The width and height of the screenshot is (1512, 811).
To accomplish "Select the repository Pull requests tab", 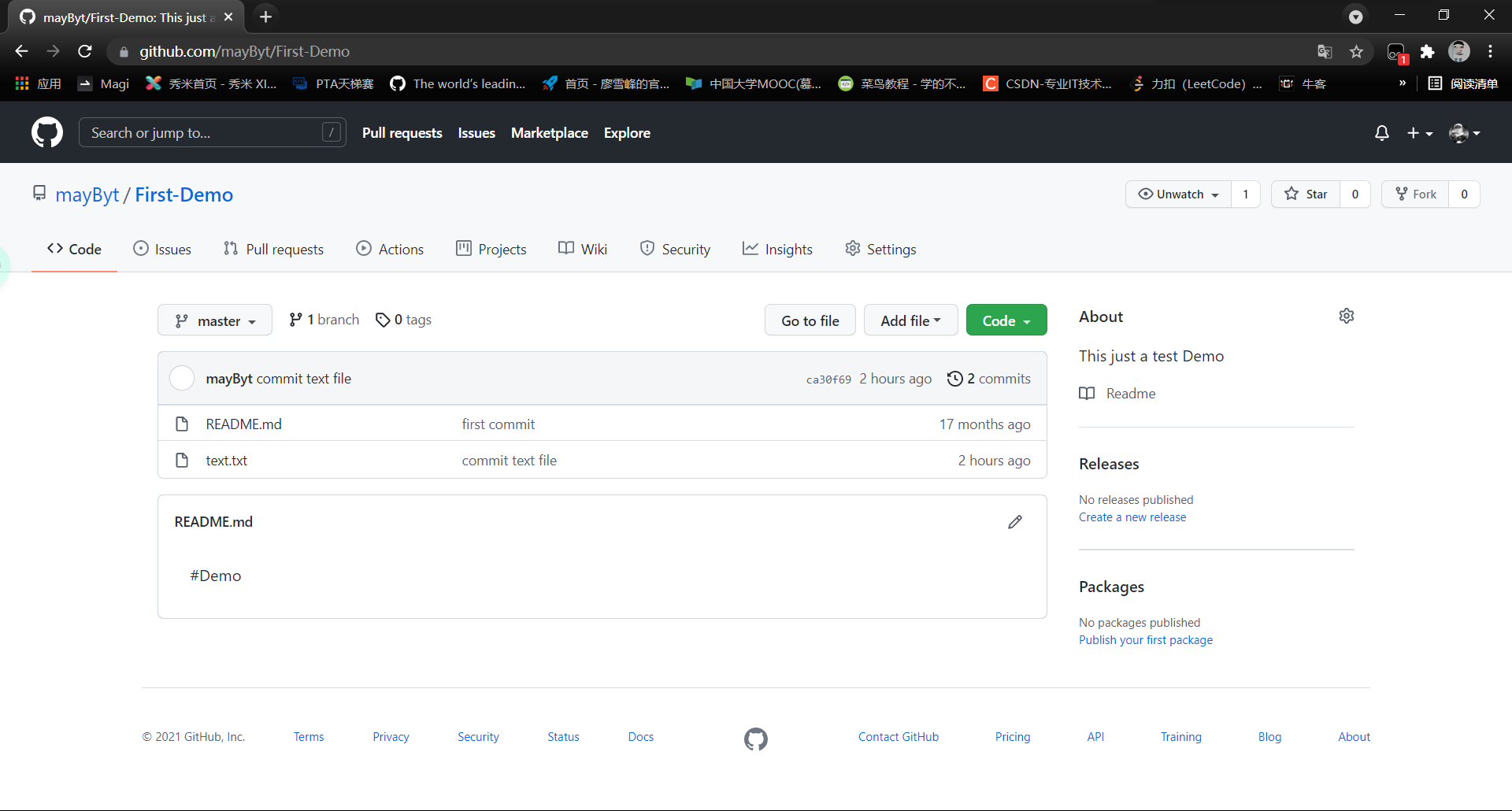I will (x=273, y=249).
